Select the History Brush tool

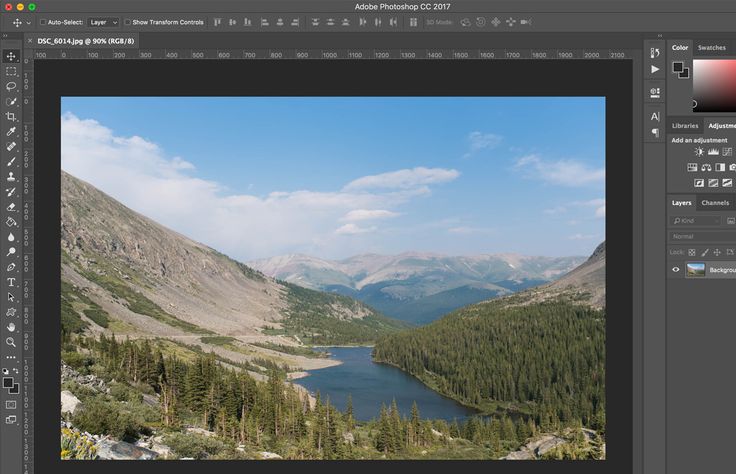pyautogui.click(x=11, y=191)
